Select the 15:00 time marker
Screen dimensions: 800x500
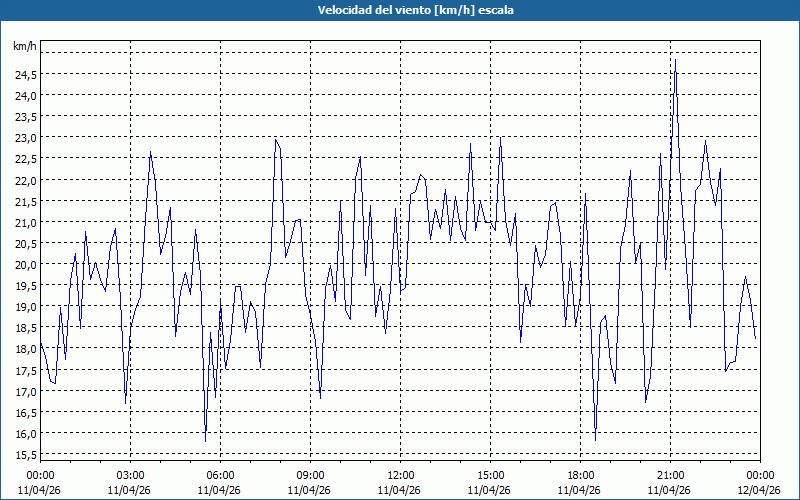[x=490, y=475]
